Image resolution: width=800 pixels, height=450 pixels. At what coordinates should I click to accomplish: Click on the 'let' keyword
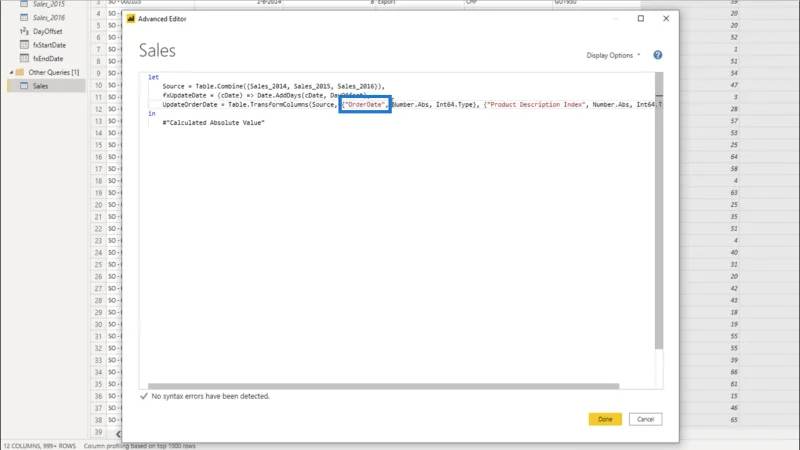pos(154,77)
